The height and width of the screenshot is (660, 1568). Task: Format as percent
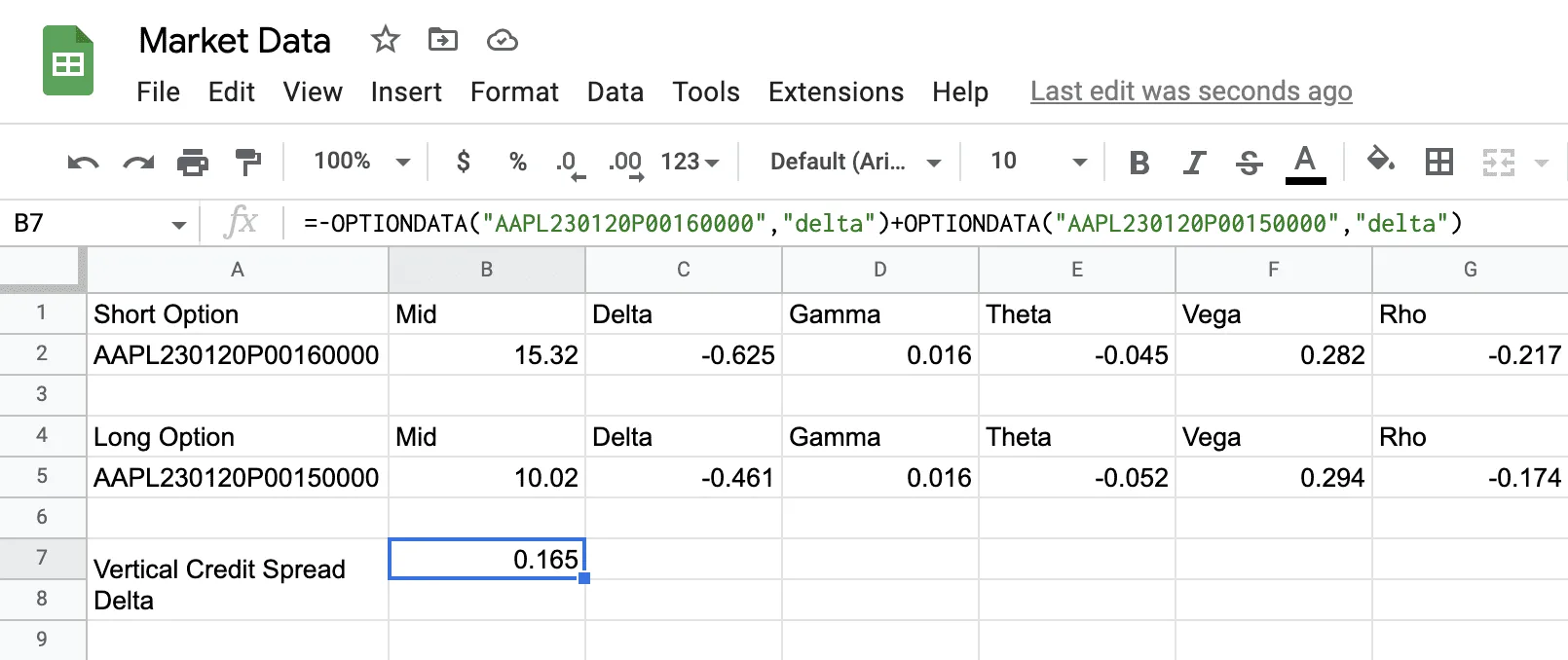(x=518, y=162)
